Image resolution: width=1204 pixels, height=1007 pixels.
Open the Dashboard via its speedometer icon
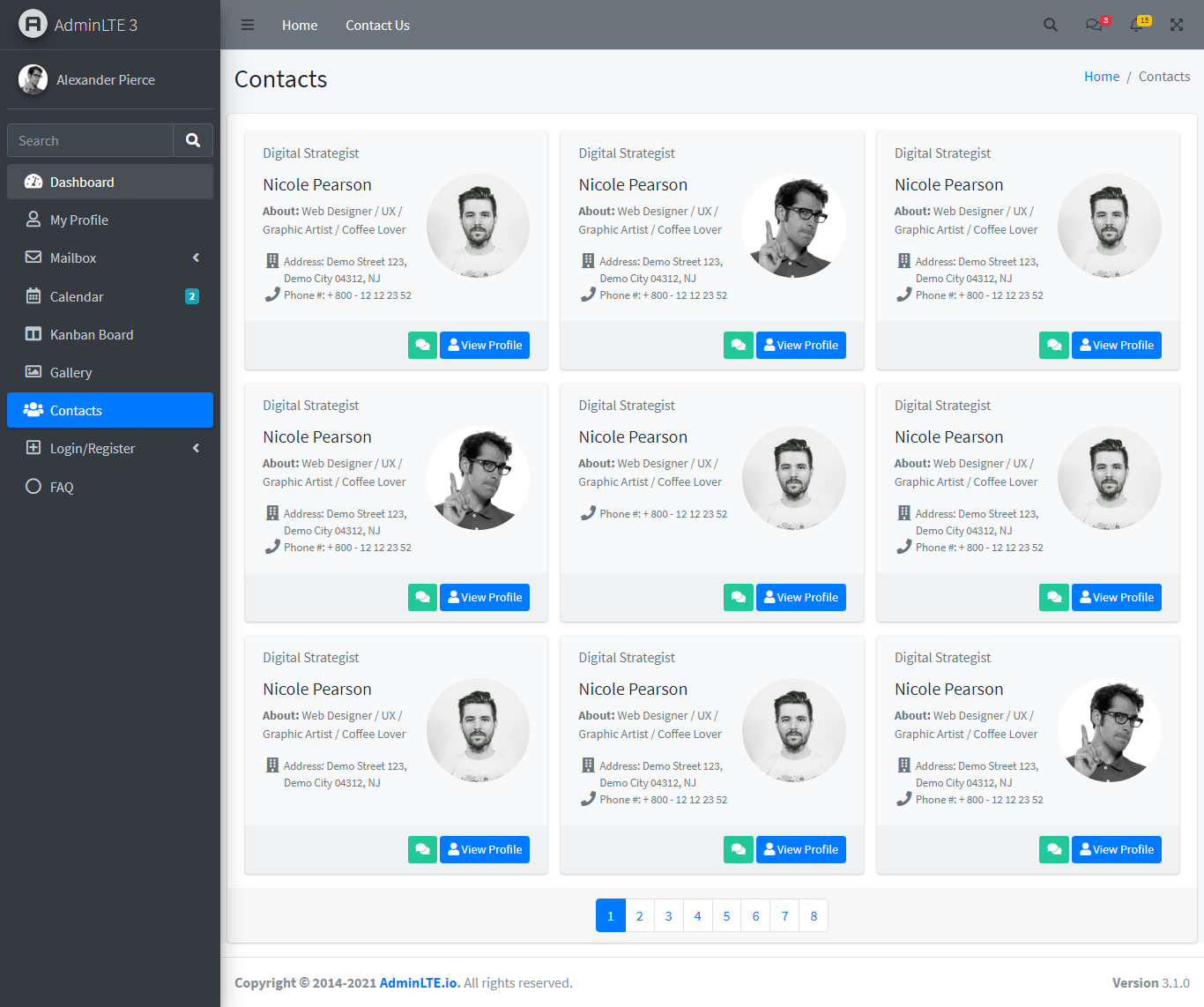point(33,182)
